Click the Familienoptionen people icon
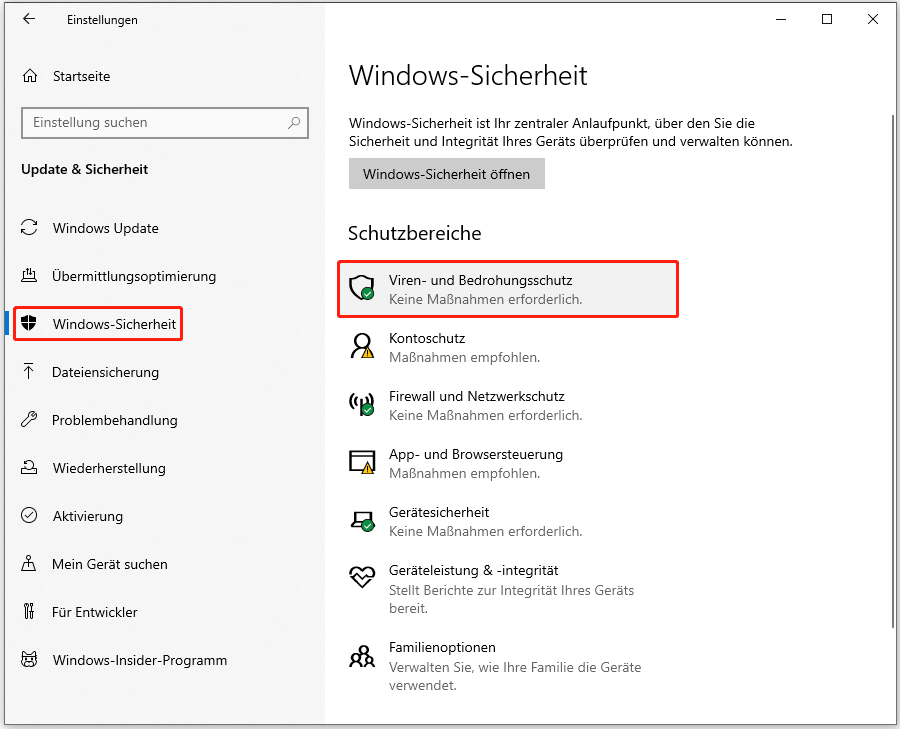The width and height of the screenshot is (900, 729). [x=362, y=656]
